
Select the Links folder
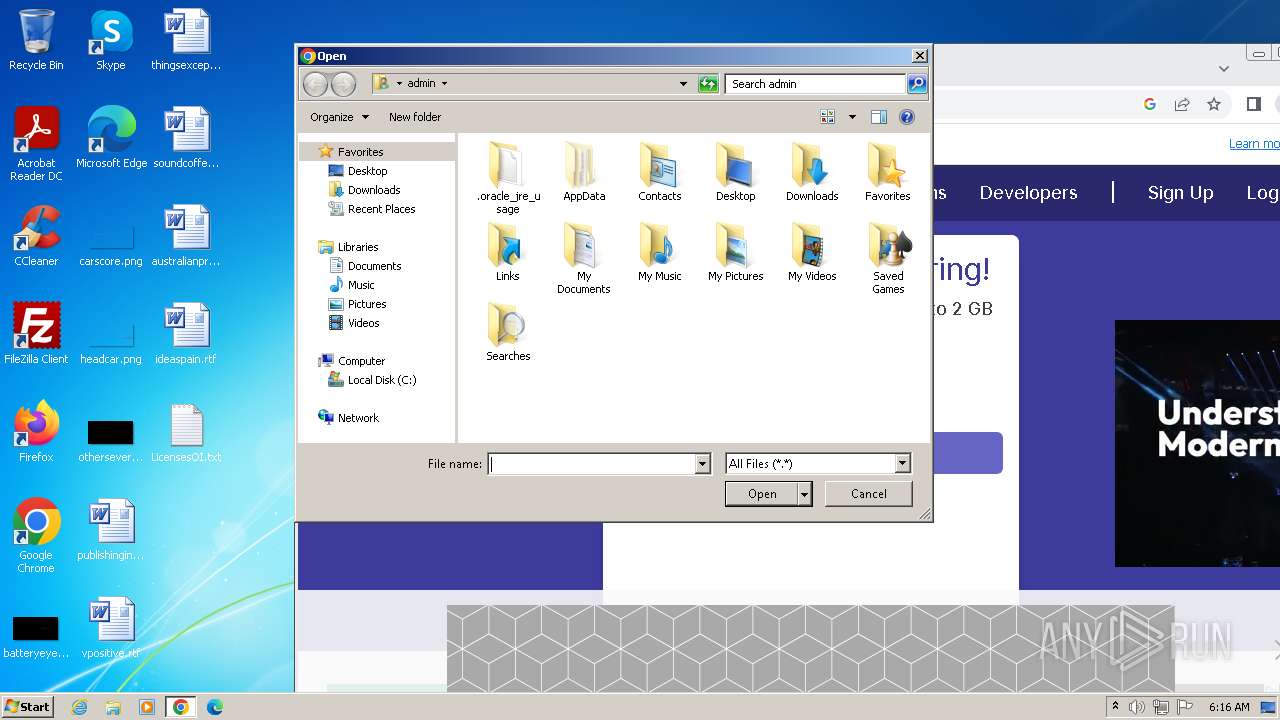coord(508,252)
